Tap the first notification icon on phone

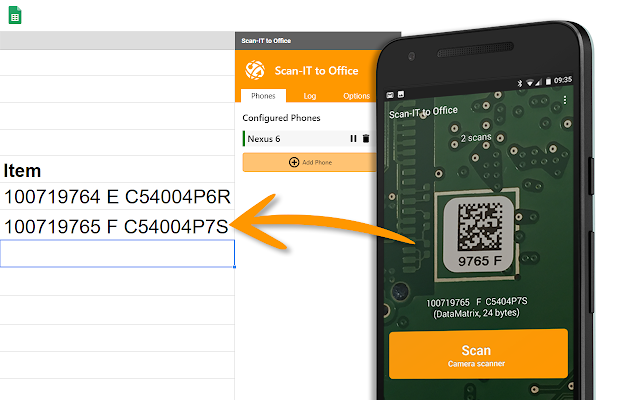coord(390,95)
